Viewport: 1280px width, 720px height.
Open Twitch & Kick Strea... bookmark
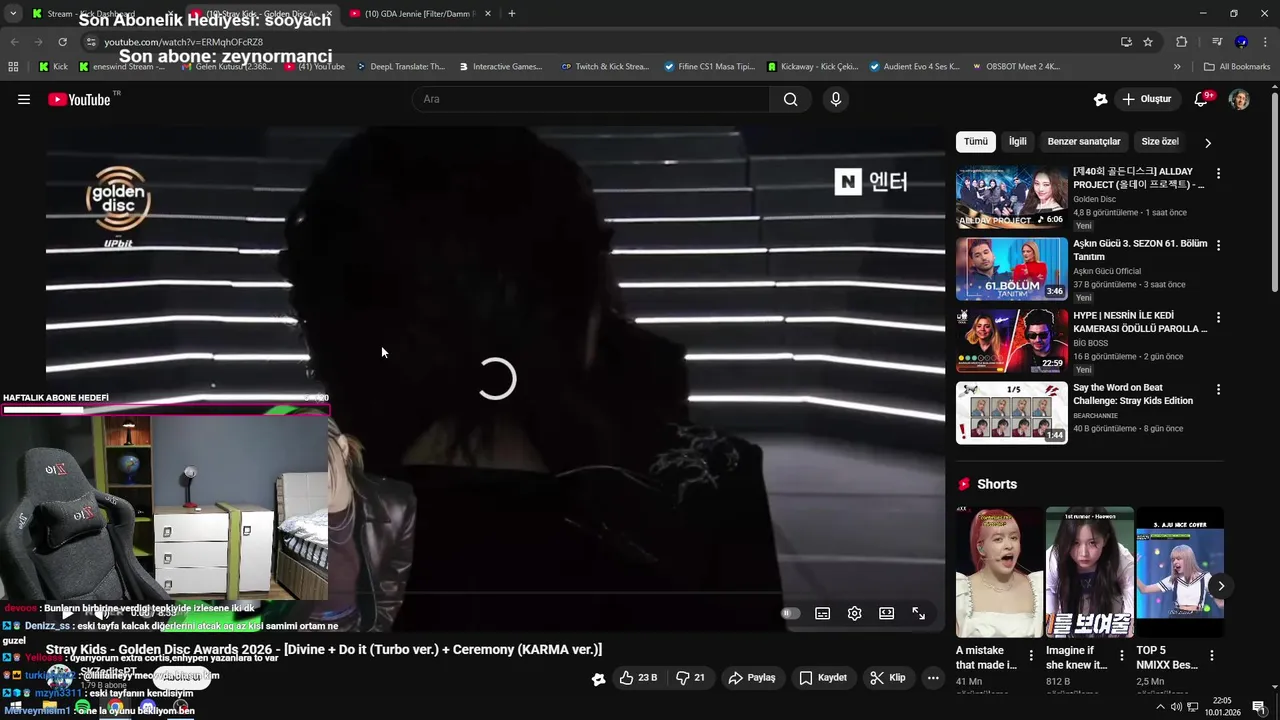[x=606, y=67]
